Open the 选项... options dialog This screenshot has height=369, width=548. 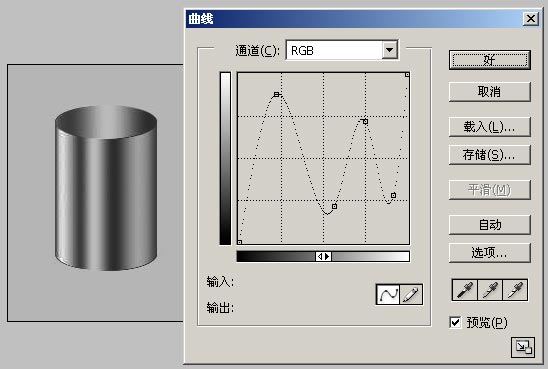pyautogui.click(x=490, y=253)
